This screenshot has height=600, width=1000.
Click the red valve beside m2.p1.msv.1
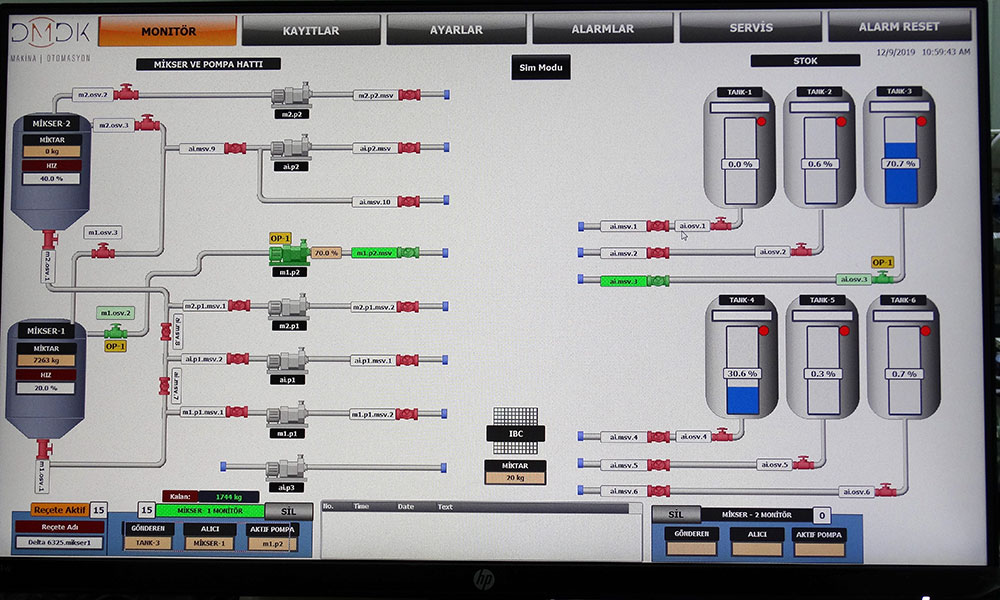tap(239, 305)
